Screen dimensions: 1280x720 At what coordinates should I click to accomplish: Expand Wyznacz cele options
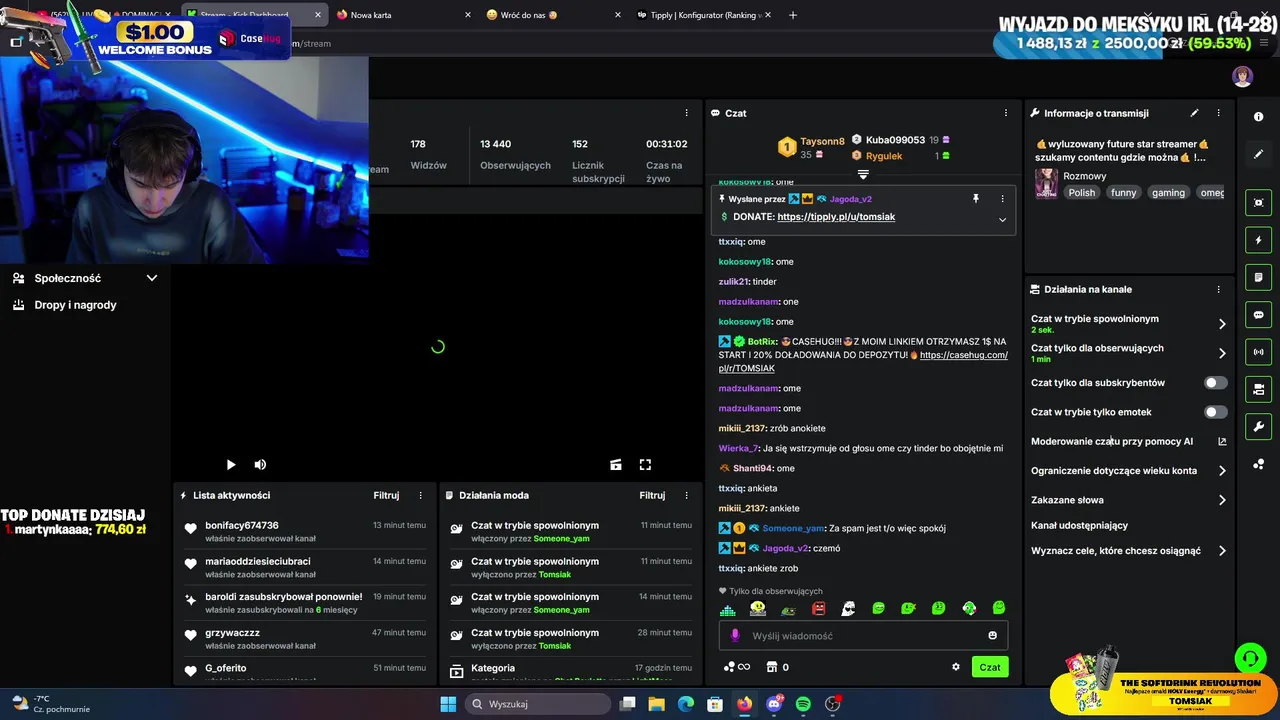1222,551
